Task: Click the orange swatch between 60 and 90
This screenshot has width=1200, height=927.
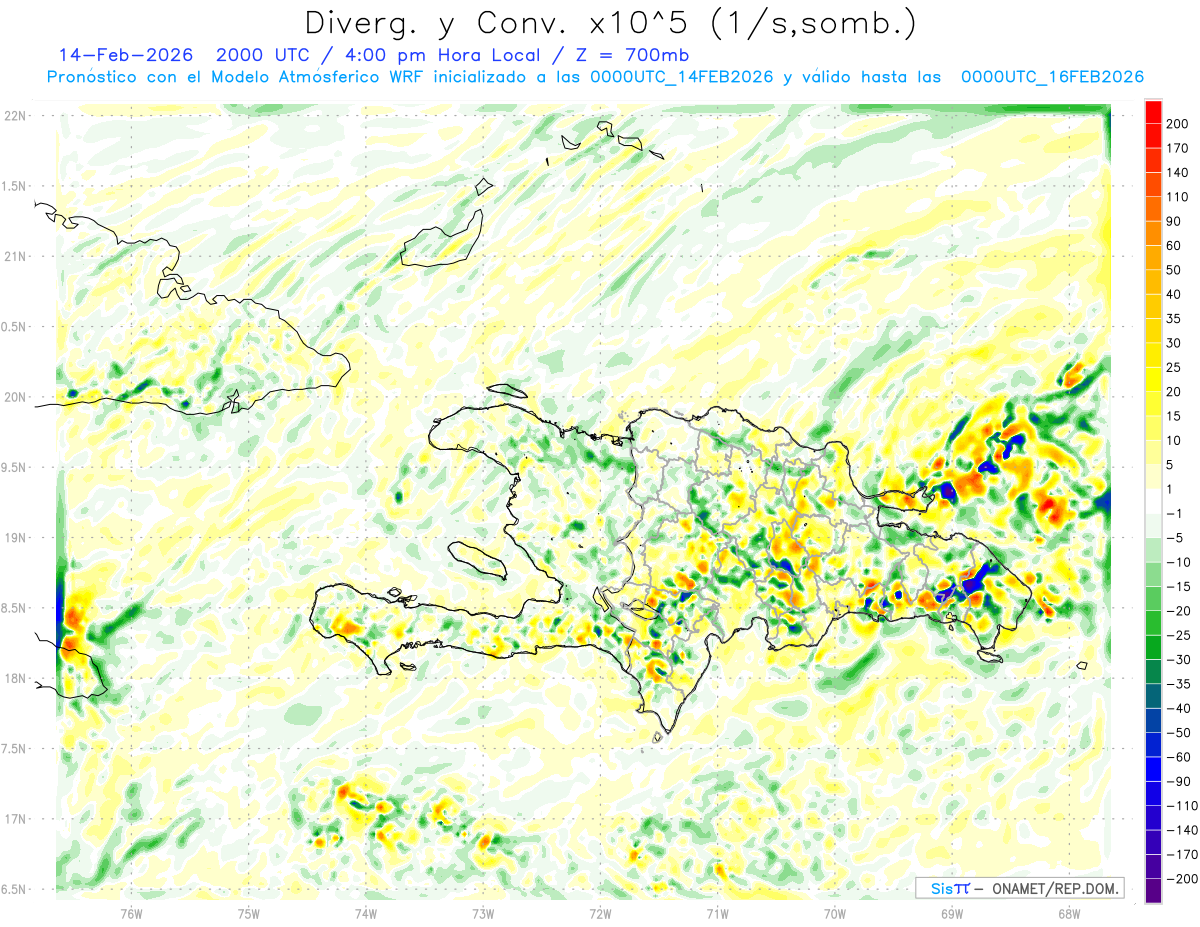Action: [1153, 234]
